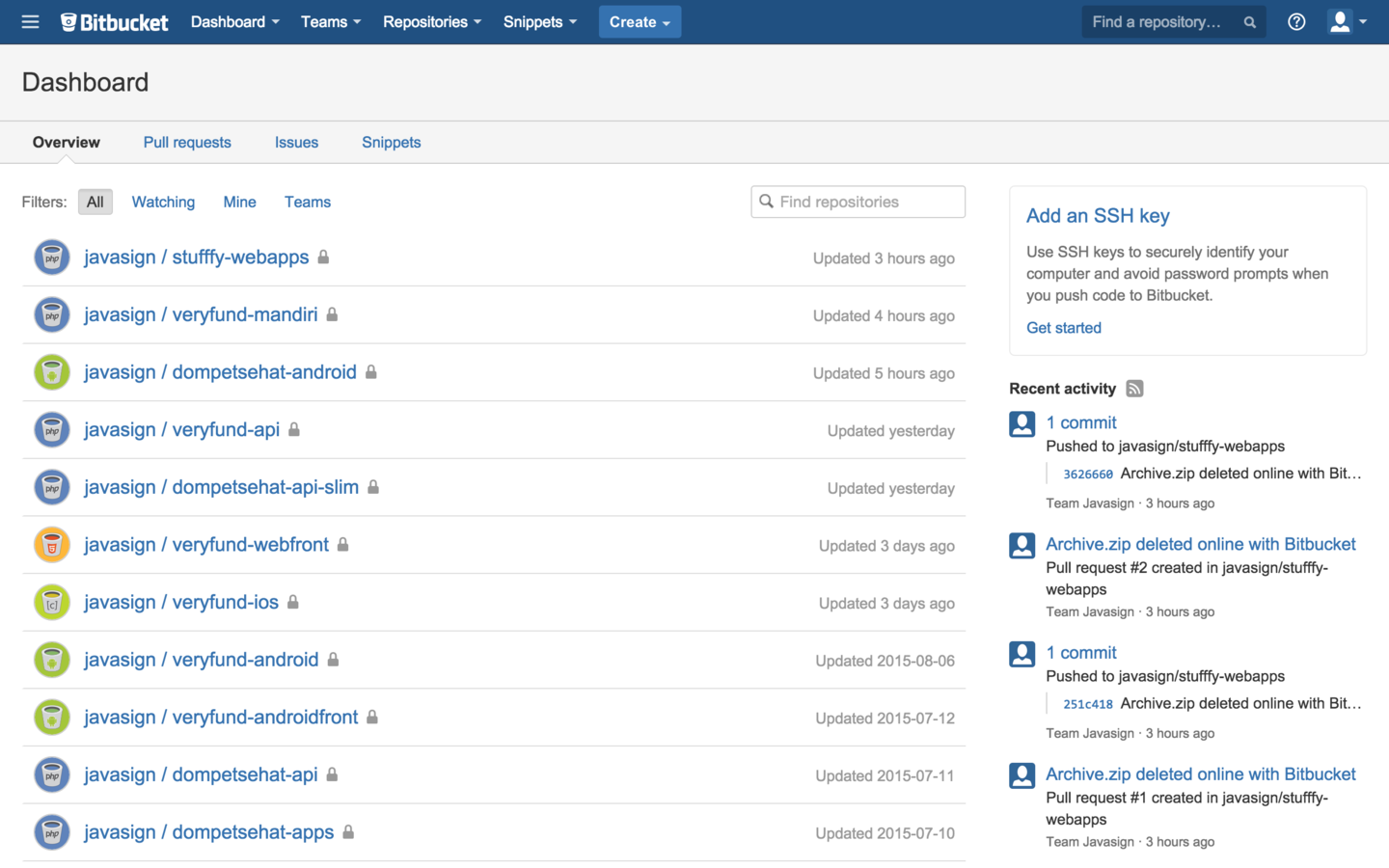
Task: Open the hamburger sidebar menu icon
Action: (30, 21)
